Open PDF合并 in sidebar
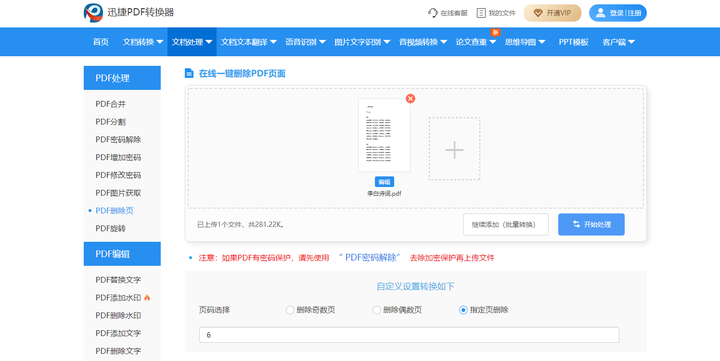 click(x=111, y=104)
